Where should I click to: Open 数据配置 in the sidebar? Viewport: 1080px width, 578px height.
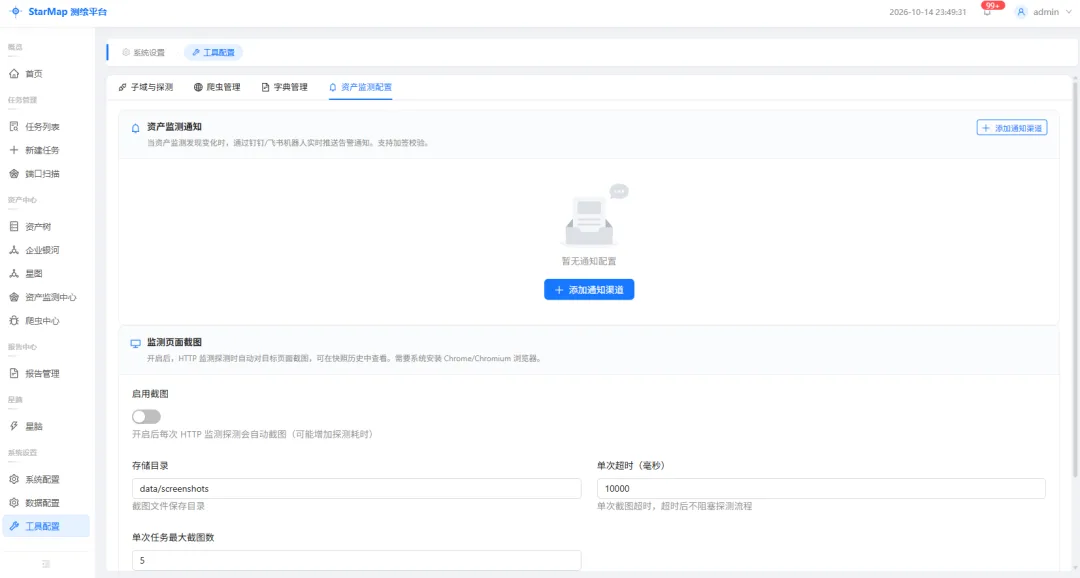click(45, 502)
